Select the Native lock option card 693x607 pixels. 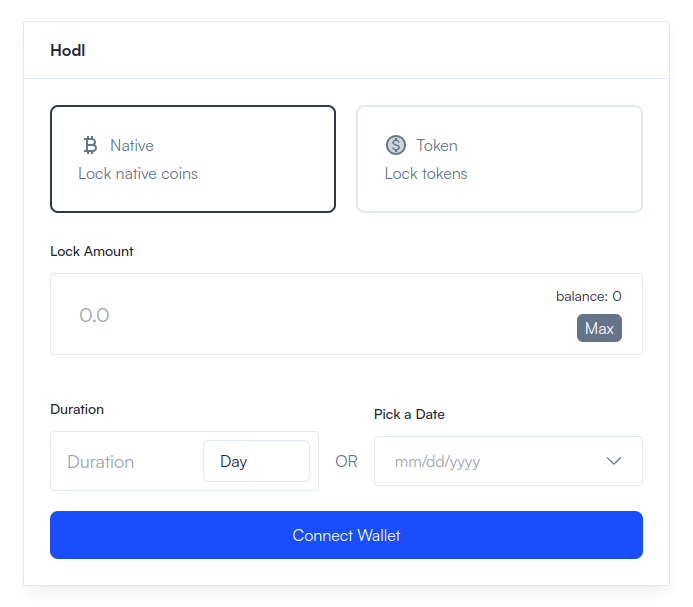point(193,159)
